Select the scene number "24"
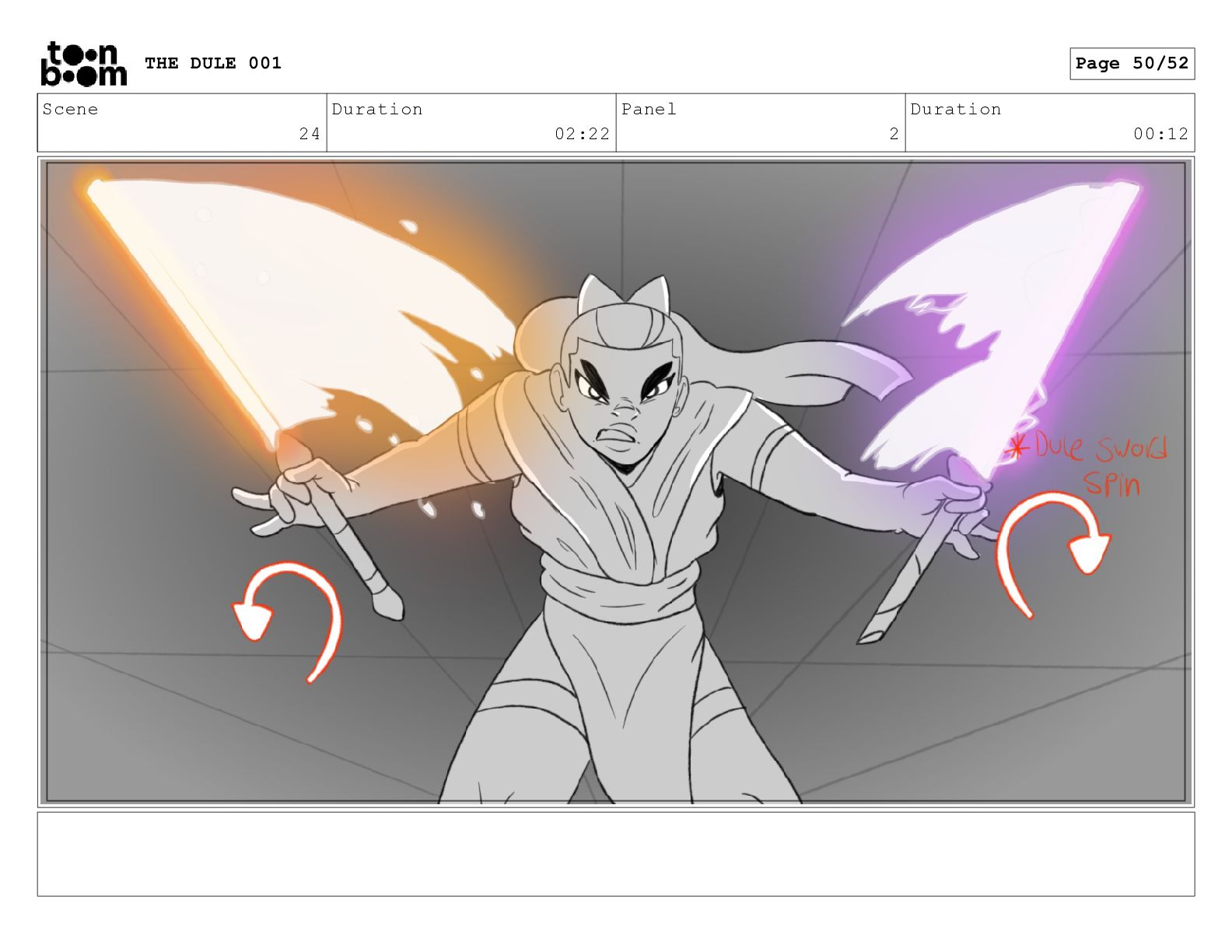The height and width of the screenshot is (952, 1232). [310, 134]
